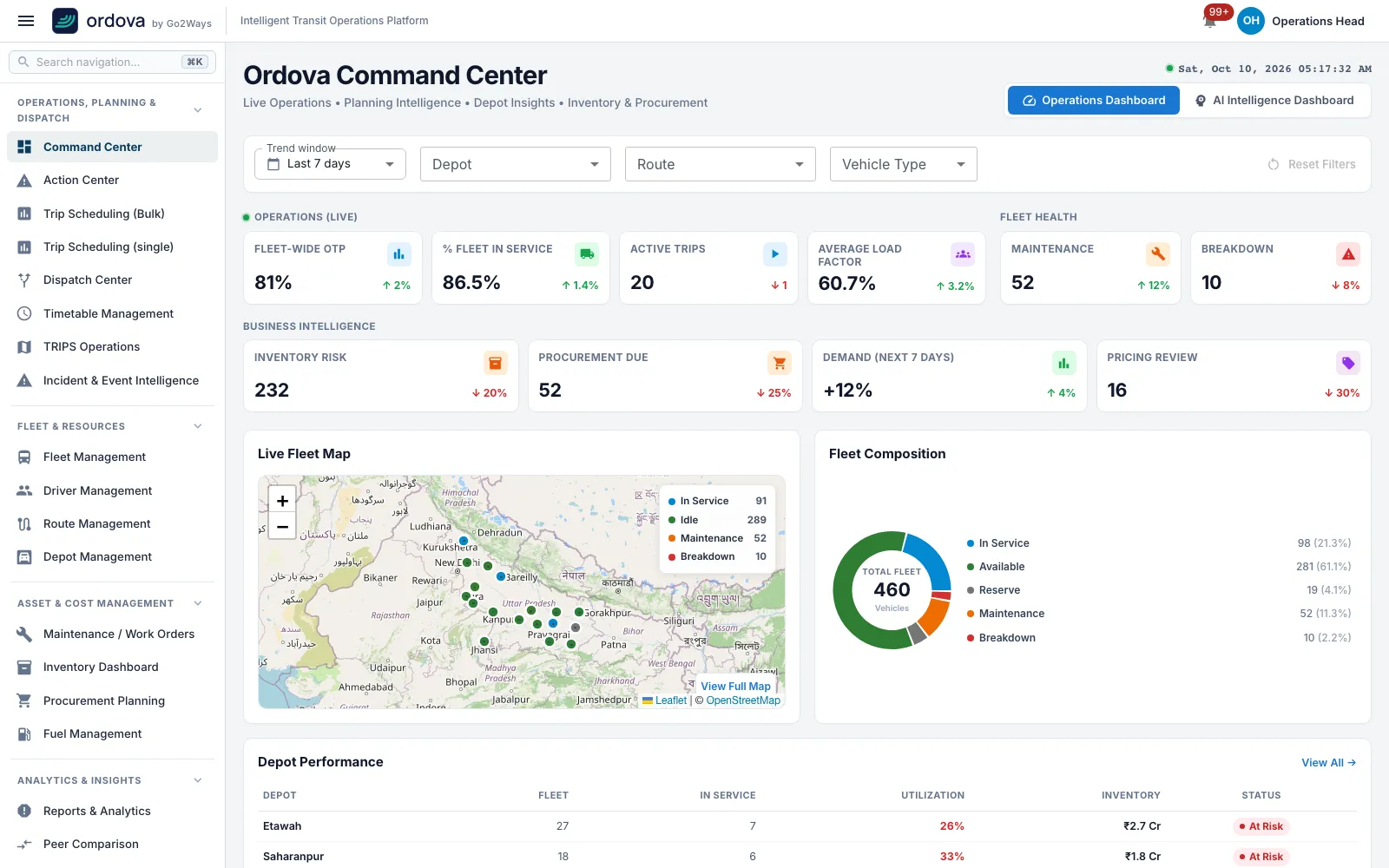Click the Breakdown warning triangle icon
This screenshot has height=868, width=1389.
[1348, 254]
